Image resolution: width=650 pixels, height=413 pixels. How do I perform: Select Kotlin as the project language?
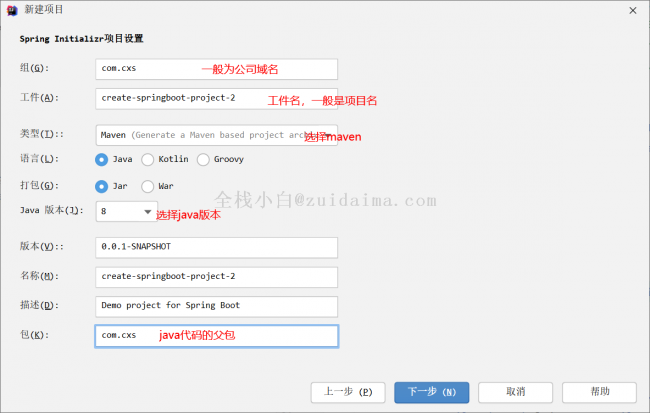(x=148, y=159)
